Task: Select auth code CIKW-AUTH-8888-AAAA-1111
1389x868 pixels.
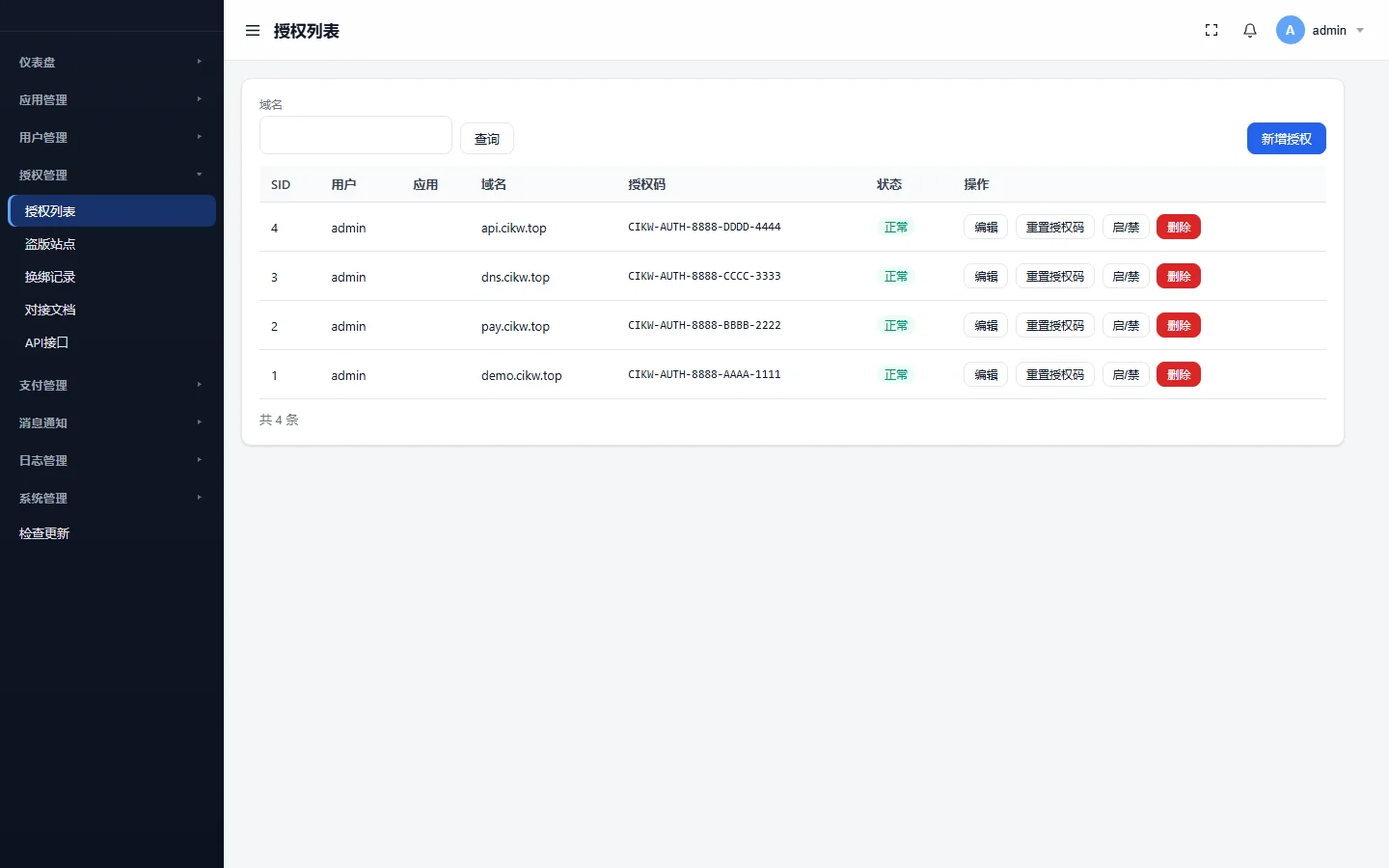Action: tap(704, 374)
